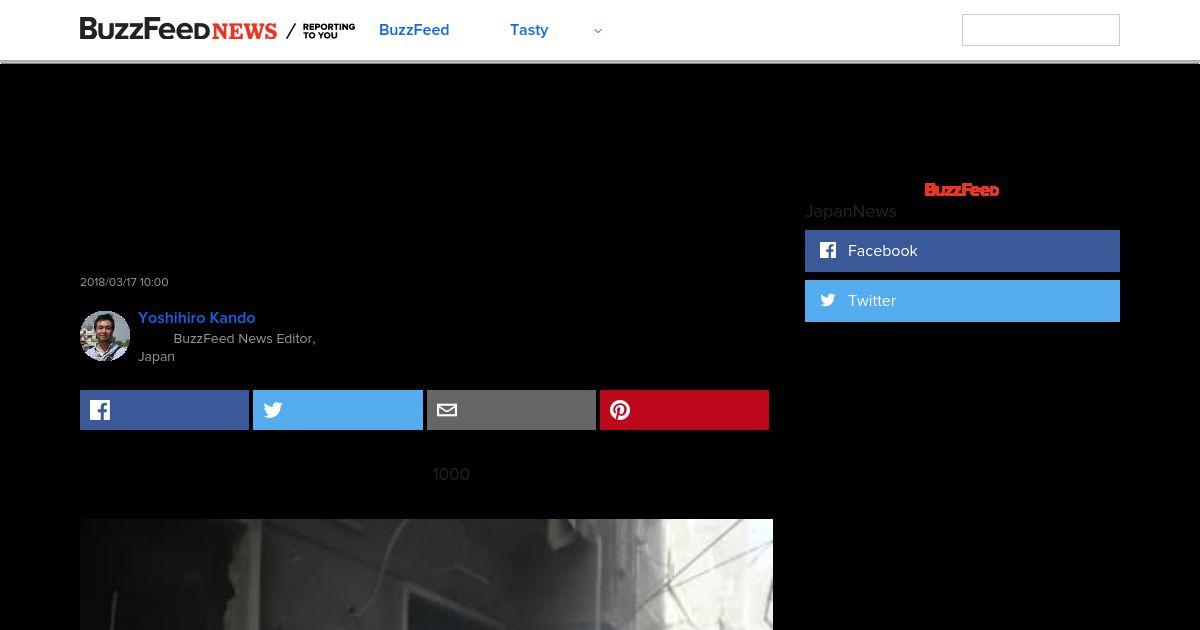Open Yoshihiro Kando author profile link
The image size is (1200, 630).
coord(197,318)
